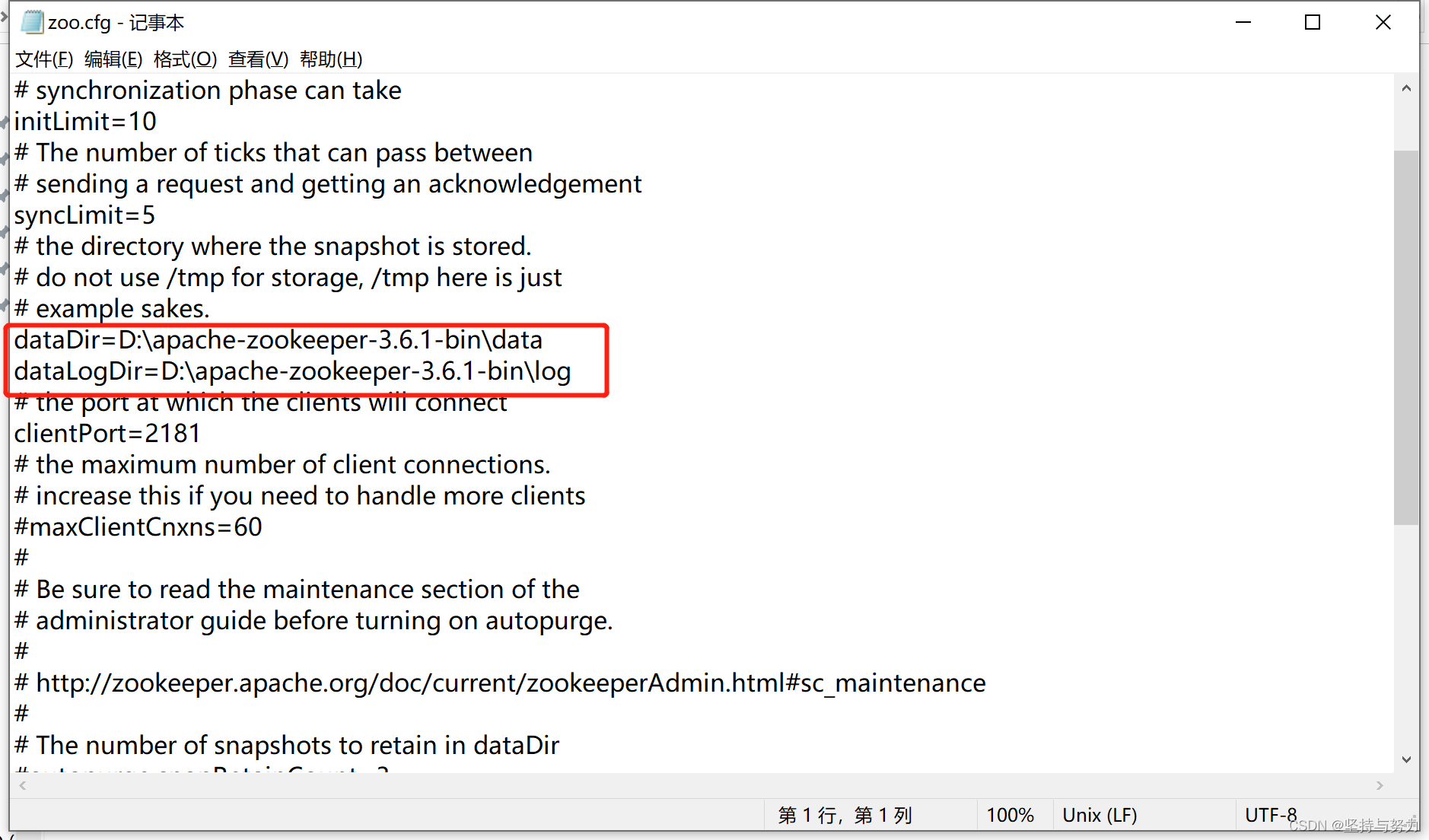Image resolution: width=1429 pixels, height=840 pixels.
Task: Click the #maxClientCnxns=60 line
Action: [x=138, y=527]
